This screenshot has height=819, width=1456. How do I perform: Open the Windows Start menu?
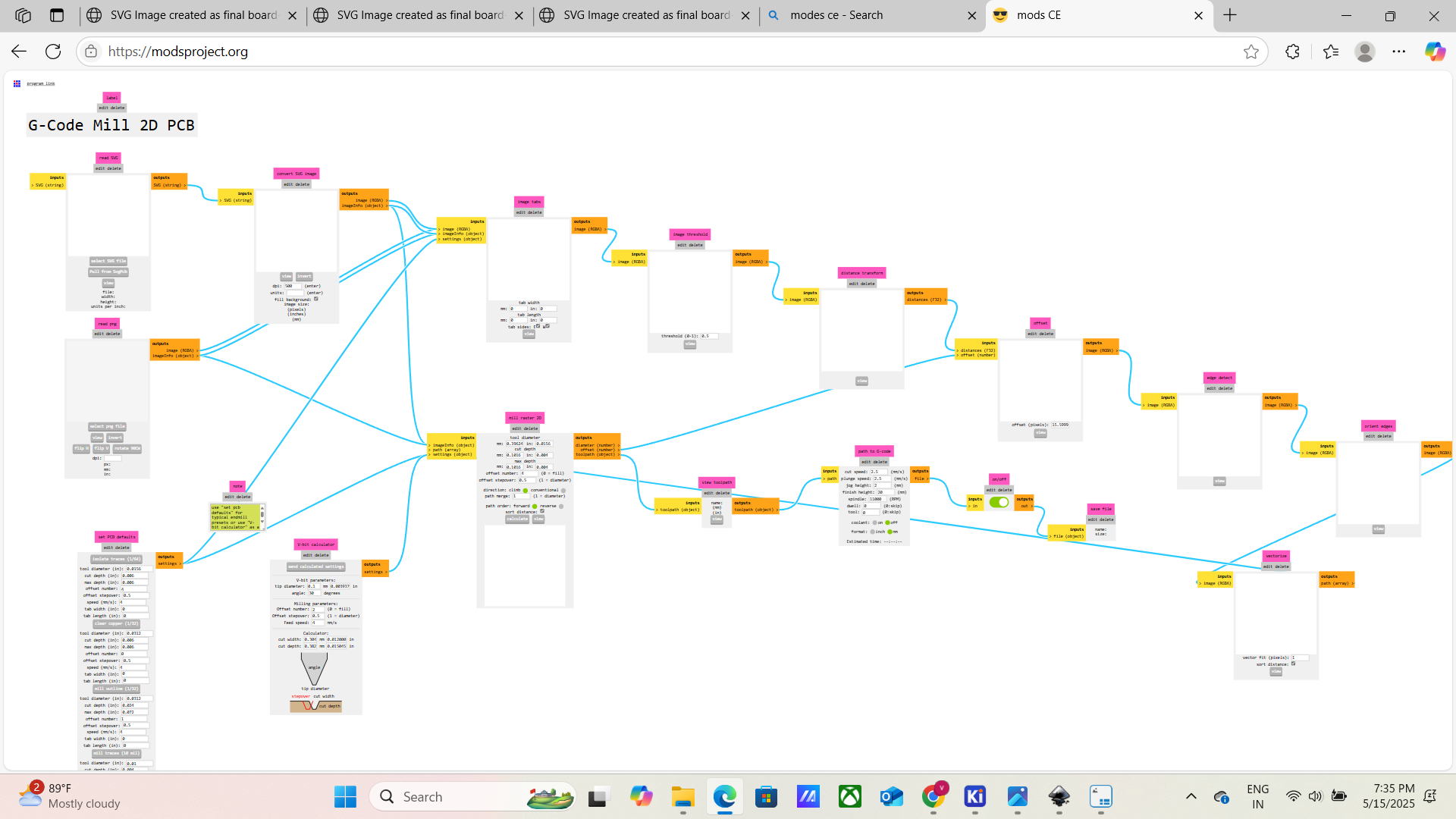[x=345, y=797]
